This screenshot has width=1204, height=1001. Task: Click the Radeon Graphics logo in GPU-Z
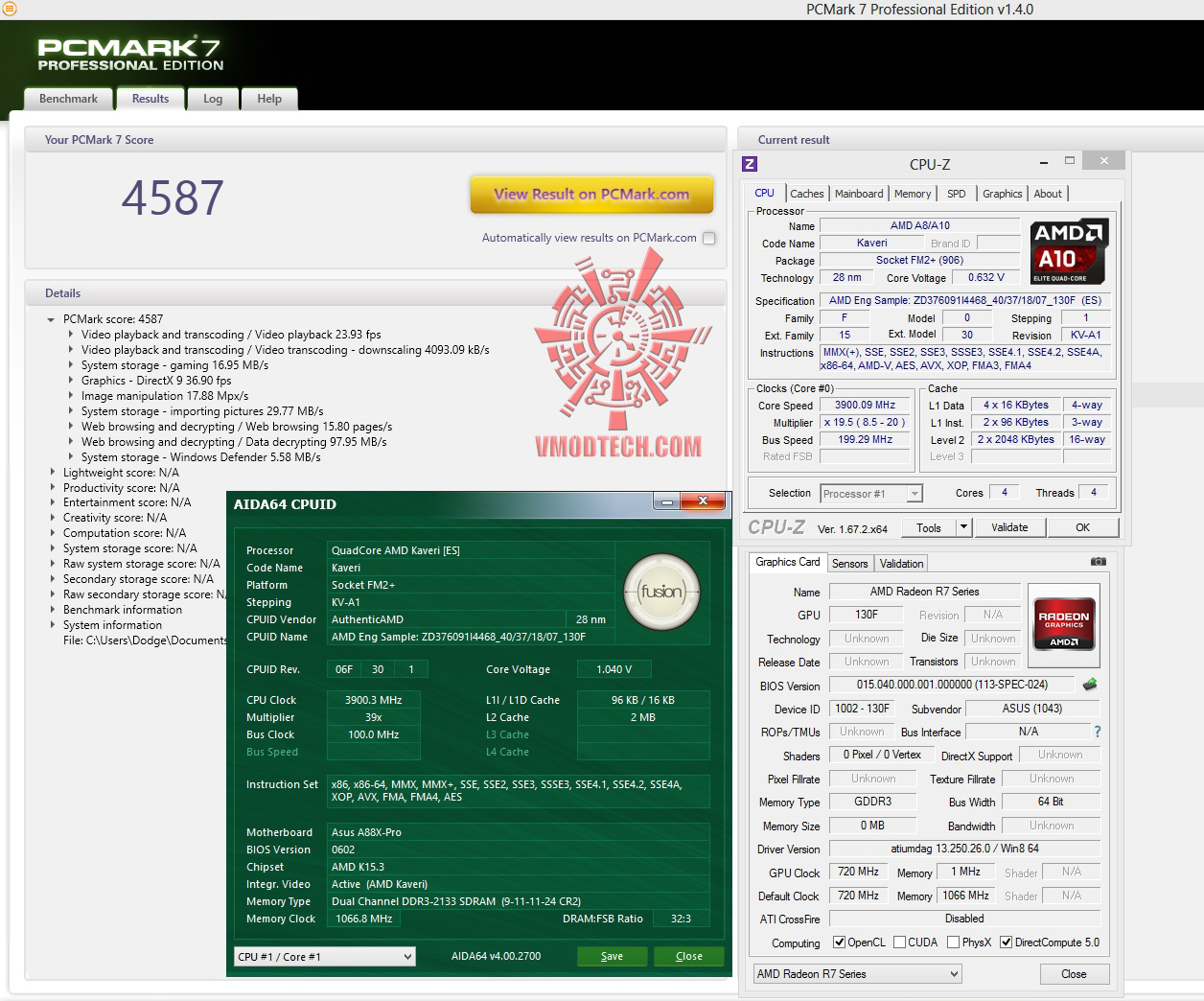(1063, 625)
